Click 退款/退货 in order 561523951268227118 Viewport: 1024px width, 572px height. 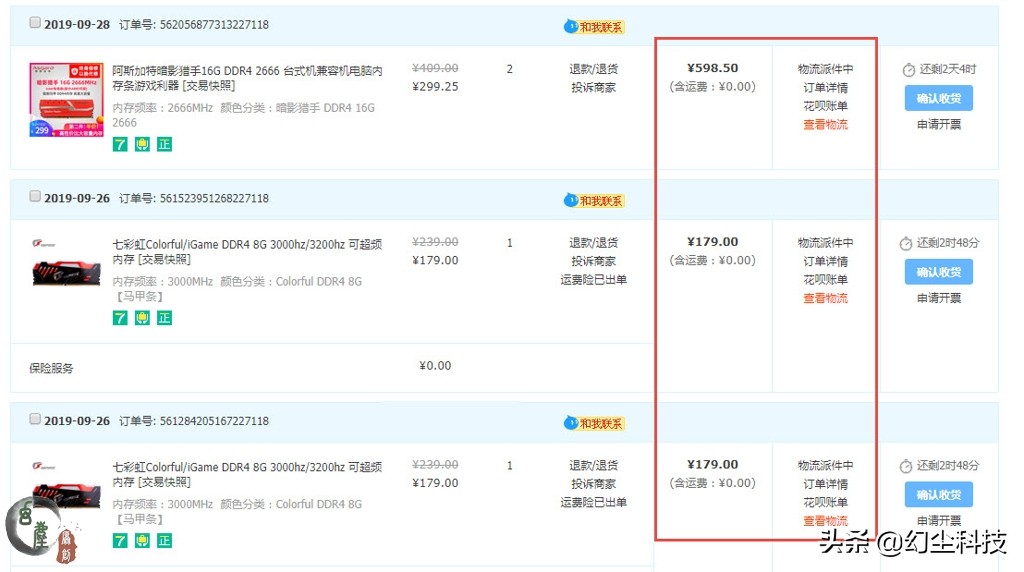click(593, 242)
